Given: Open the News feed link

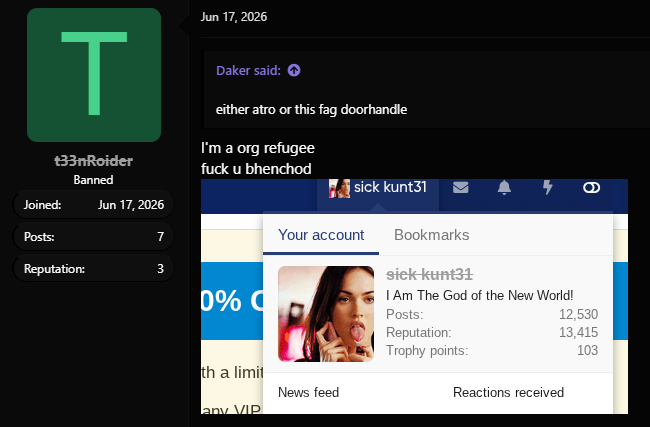Looking at the screenshot, I should click(x=308, y=392).
